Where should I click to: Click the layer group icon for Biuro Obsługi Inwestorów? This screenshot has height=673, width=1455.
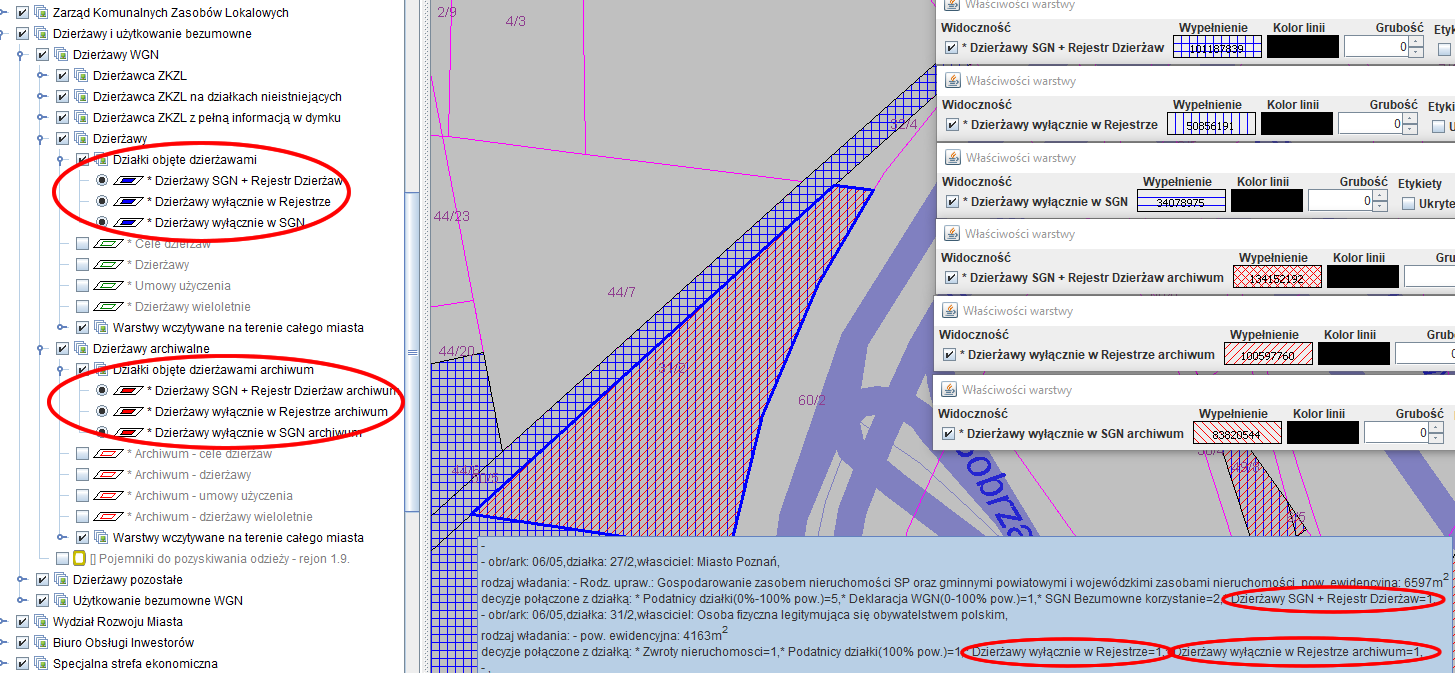coord(41,642)
